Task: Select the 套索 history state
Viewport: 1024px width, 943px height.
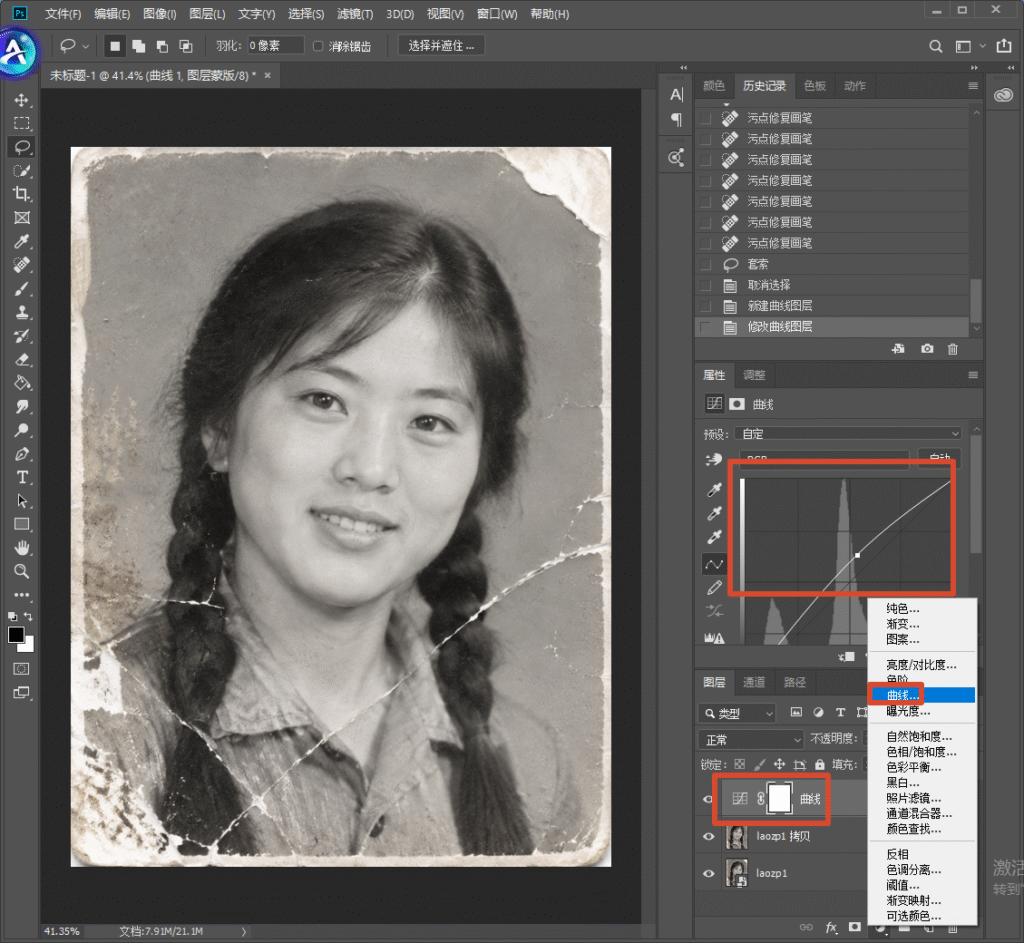Action: 832,264
